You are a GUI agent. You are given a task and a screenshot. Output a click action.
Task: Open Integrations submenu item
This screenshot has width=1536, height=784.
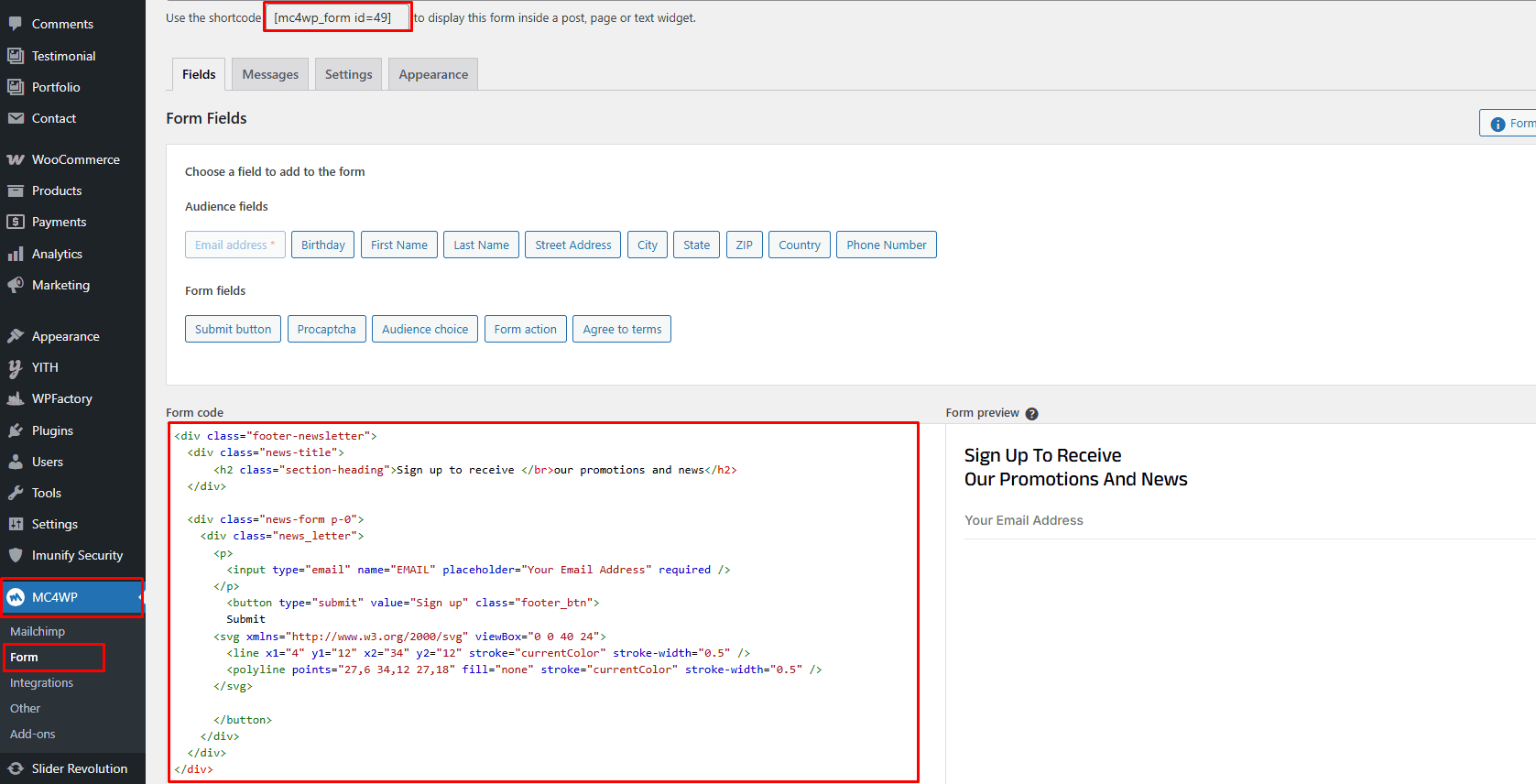click(x=41, y=683)
